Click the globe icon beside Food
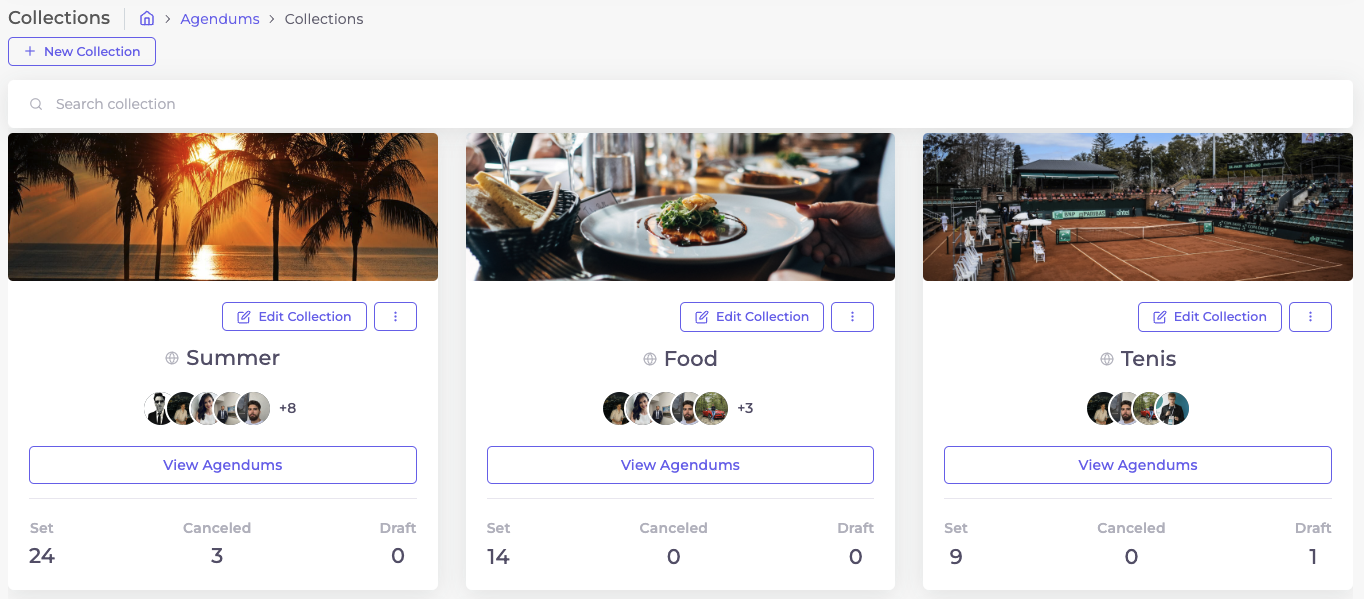Viewport: 1364px width, 599px height. coord(650,359)
